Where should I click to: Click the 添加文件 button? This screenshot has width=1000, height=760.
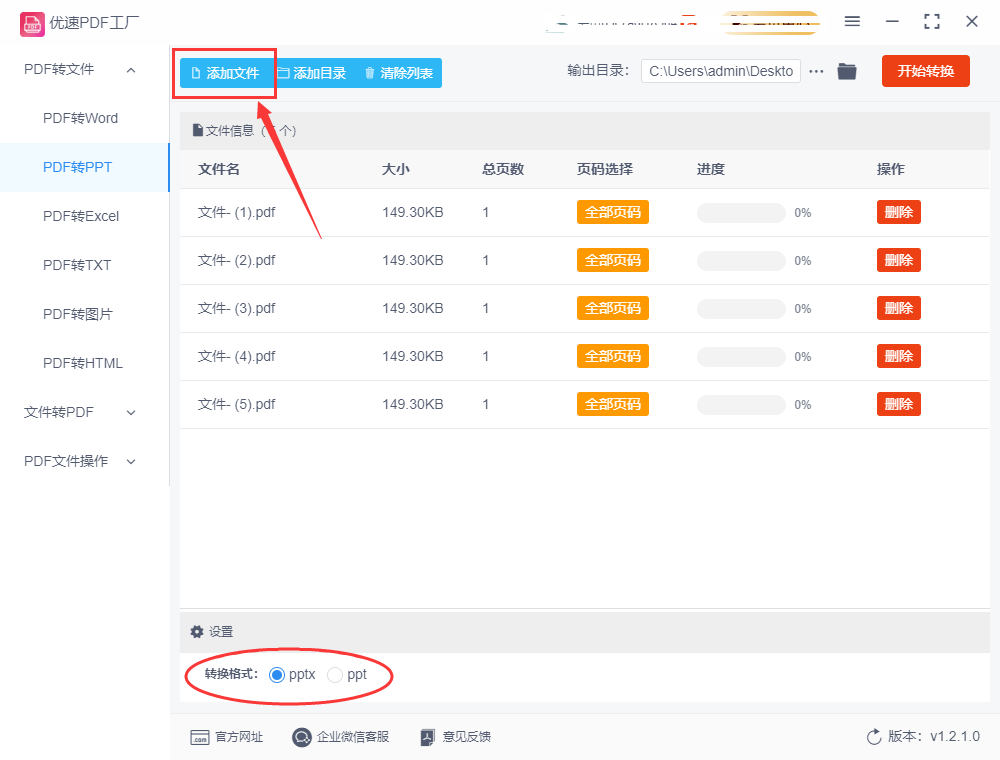click(226, 73)
